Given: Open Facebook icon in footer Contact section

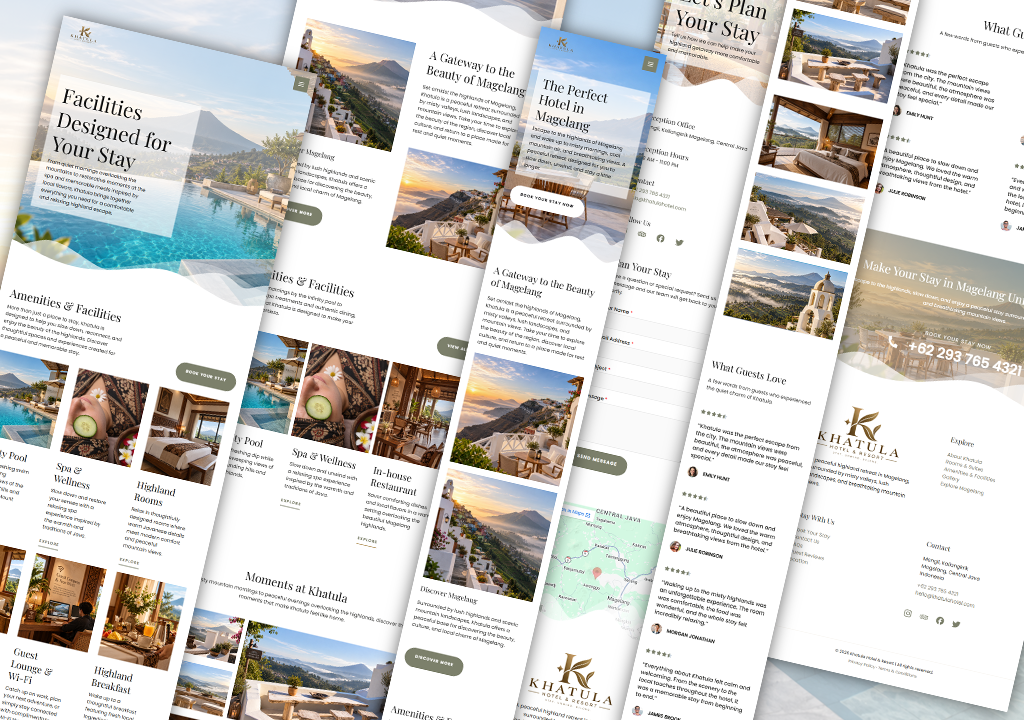Looking at the screenshot, I should pos(939,621).
